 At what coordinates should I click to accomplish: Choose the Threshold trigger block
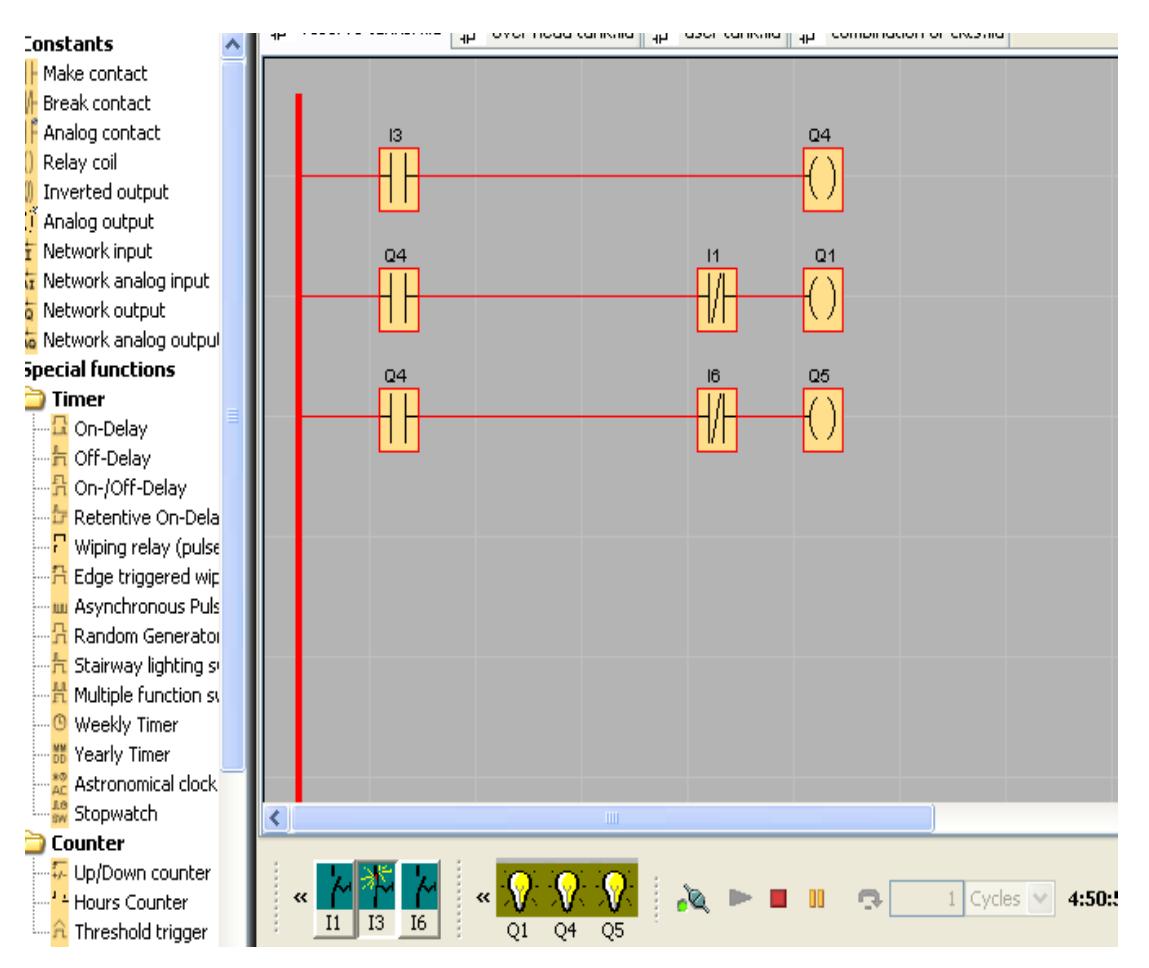130,932
